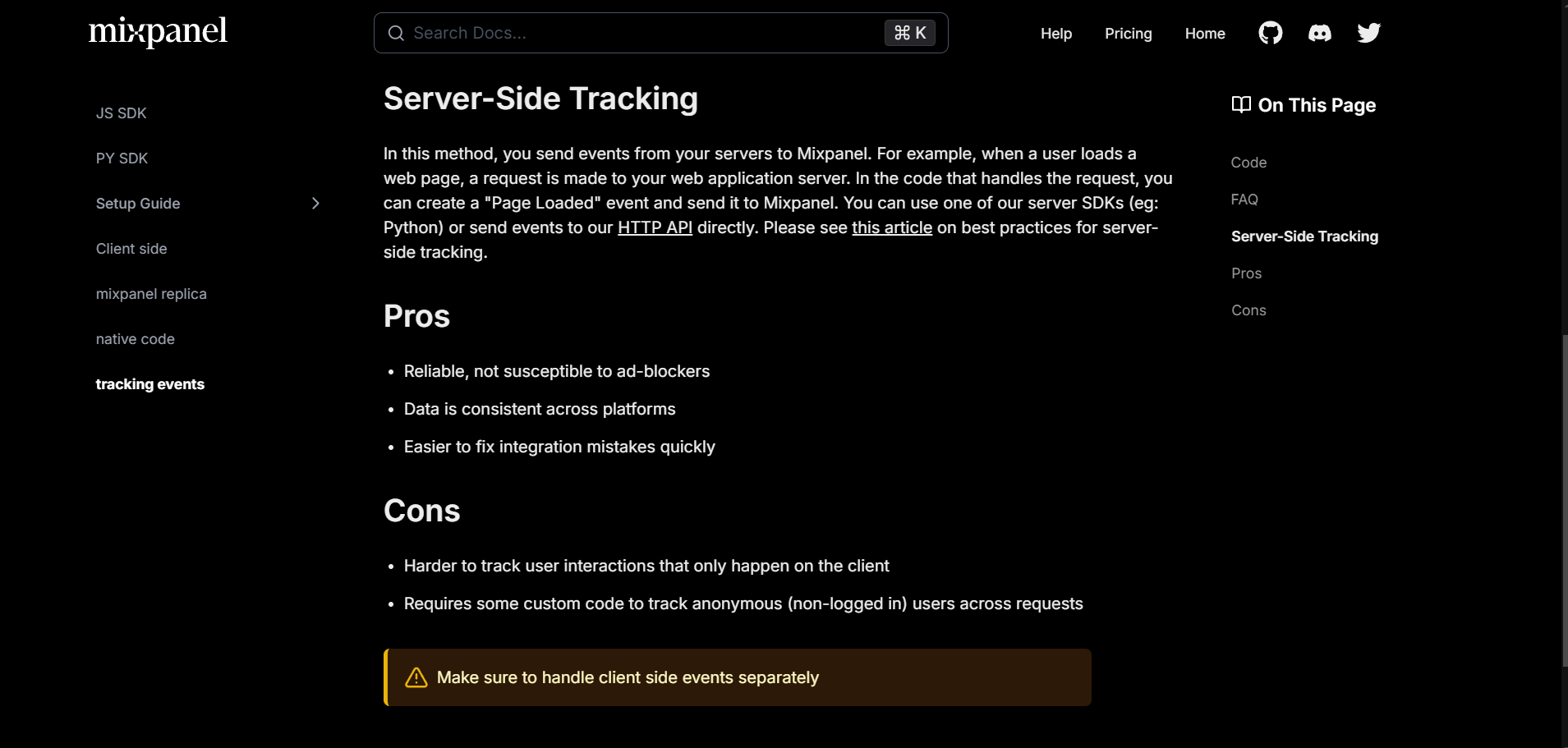Jump to Code in On This Page
The height and width of the screenshot is (748, 1568).
[x=1248, y=163]
